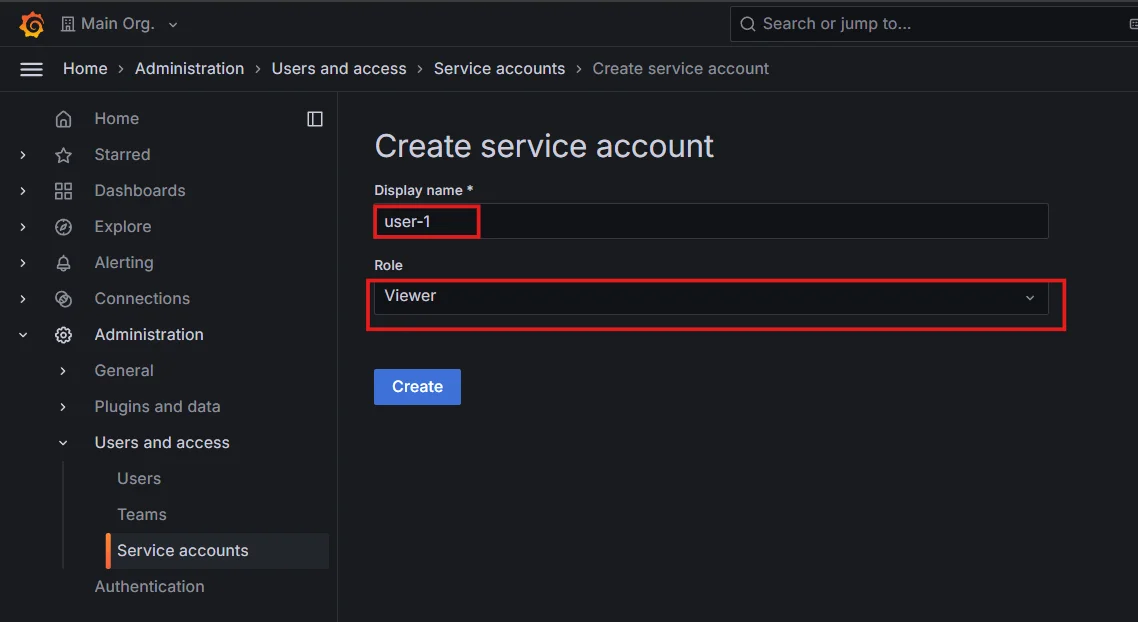This screenshot has width=1138, height=622.
Task: Select the Home icon in the sidebar
Action: click(x=63, y=118)
